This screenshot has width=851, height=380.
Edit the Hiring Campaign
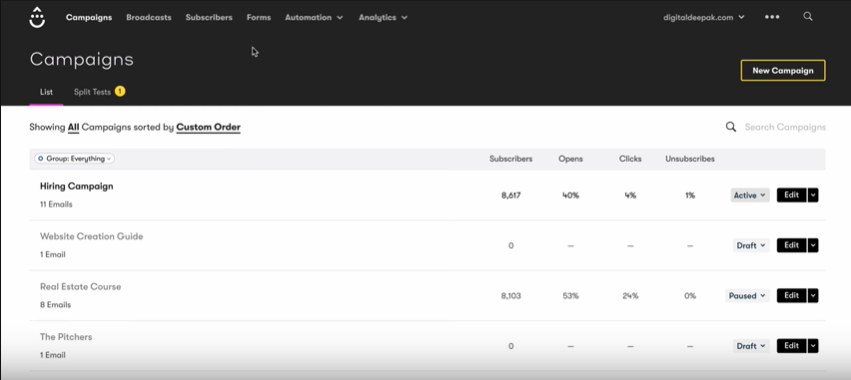coord(791,195)
